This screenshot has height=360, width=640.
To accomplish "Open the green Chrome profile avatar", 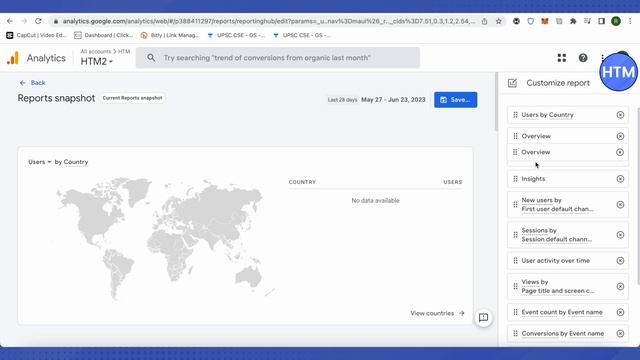I will click(x=616, y=21).
